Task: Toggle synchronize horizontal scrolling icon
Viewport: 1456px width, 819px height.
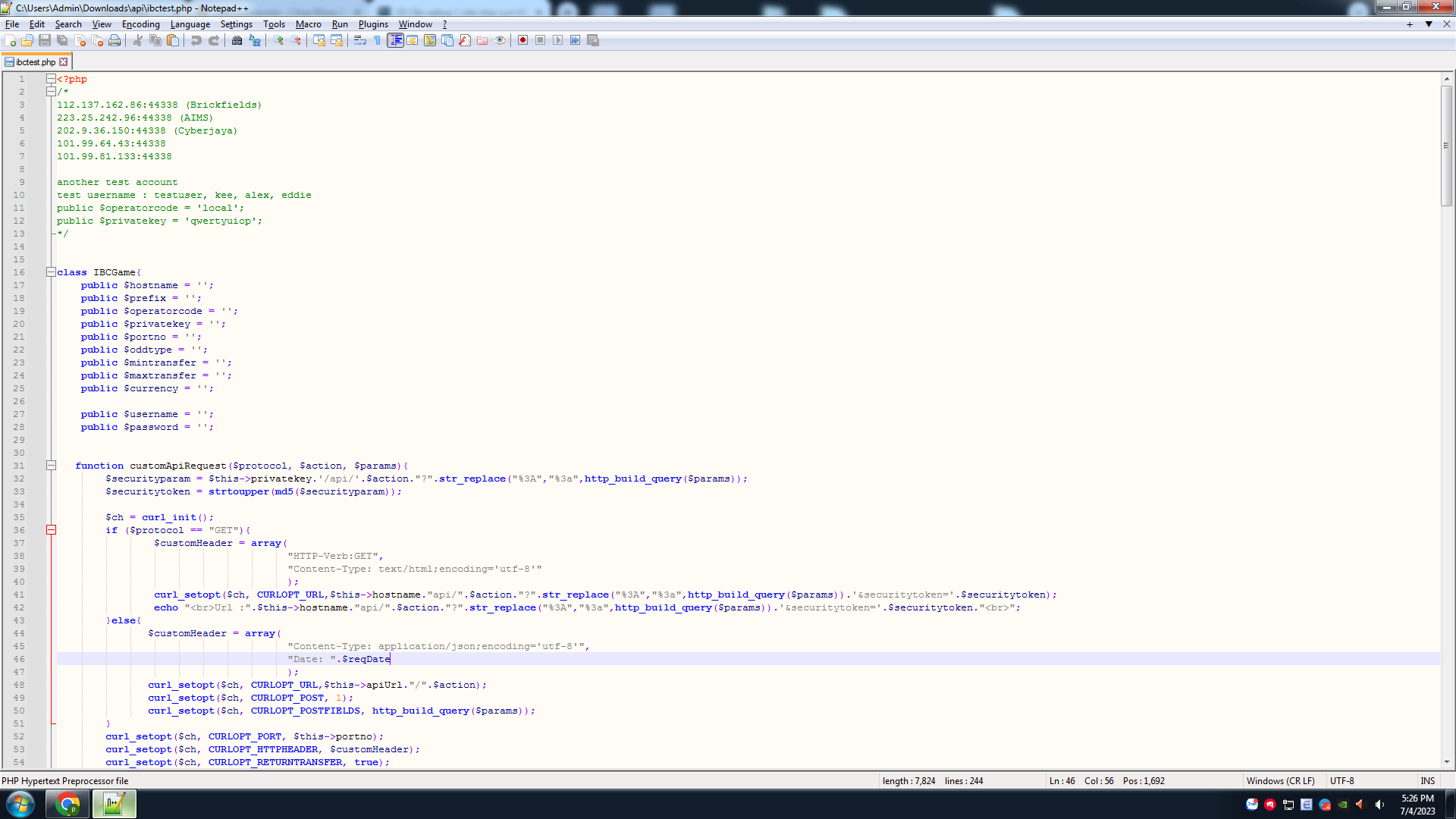Action: point(337,40)
